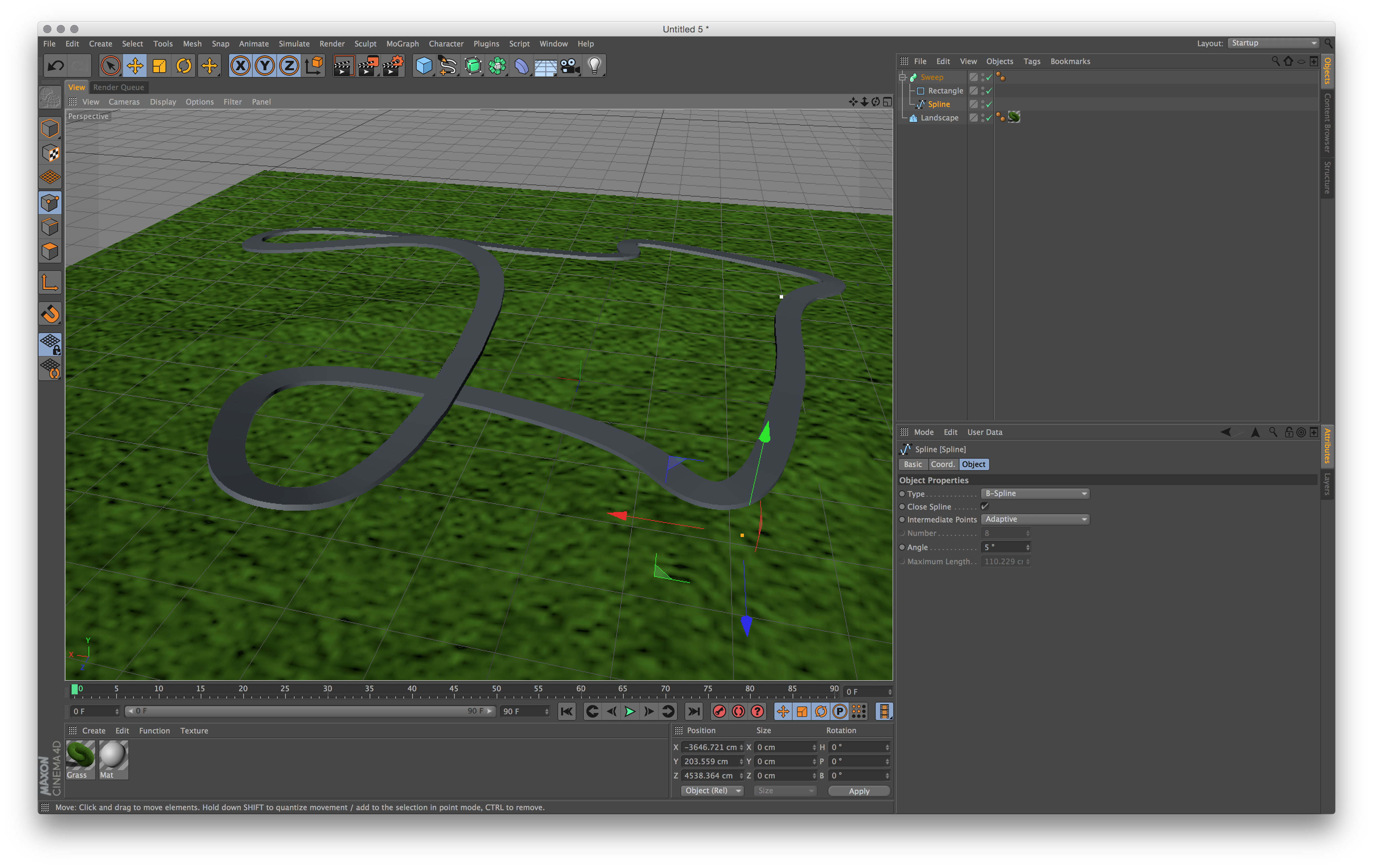1373x868 pixels.
Task: Add a Light object
Action: (x=595, y=66)
